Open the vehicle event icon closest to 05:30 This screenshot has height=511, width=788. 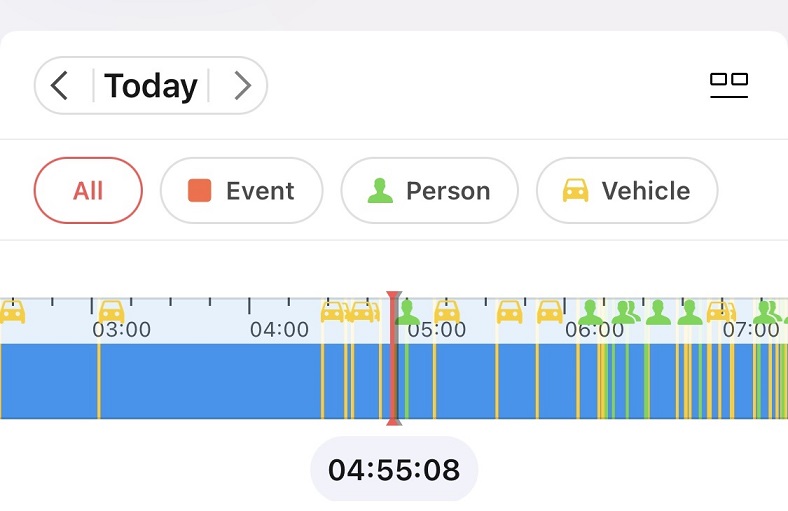(x=510, y=312)
